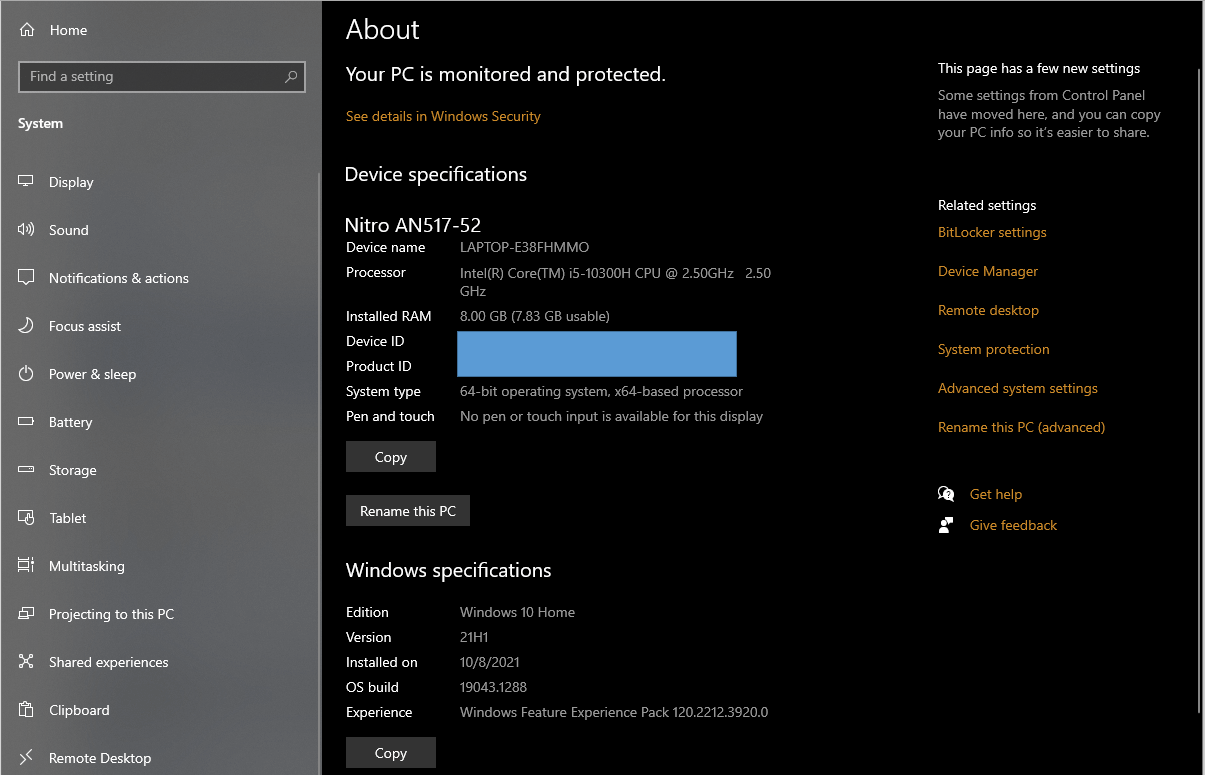The height and width of the screenshot is (775, 1205).
Task: Click the Remote Desktop icon
Action: [27, 758]
